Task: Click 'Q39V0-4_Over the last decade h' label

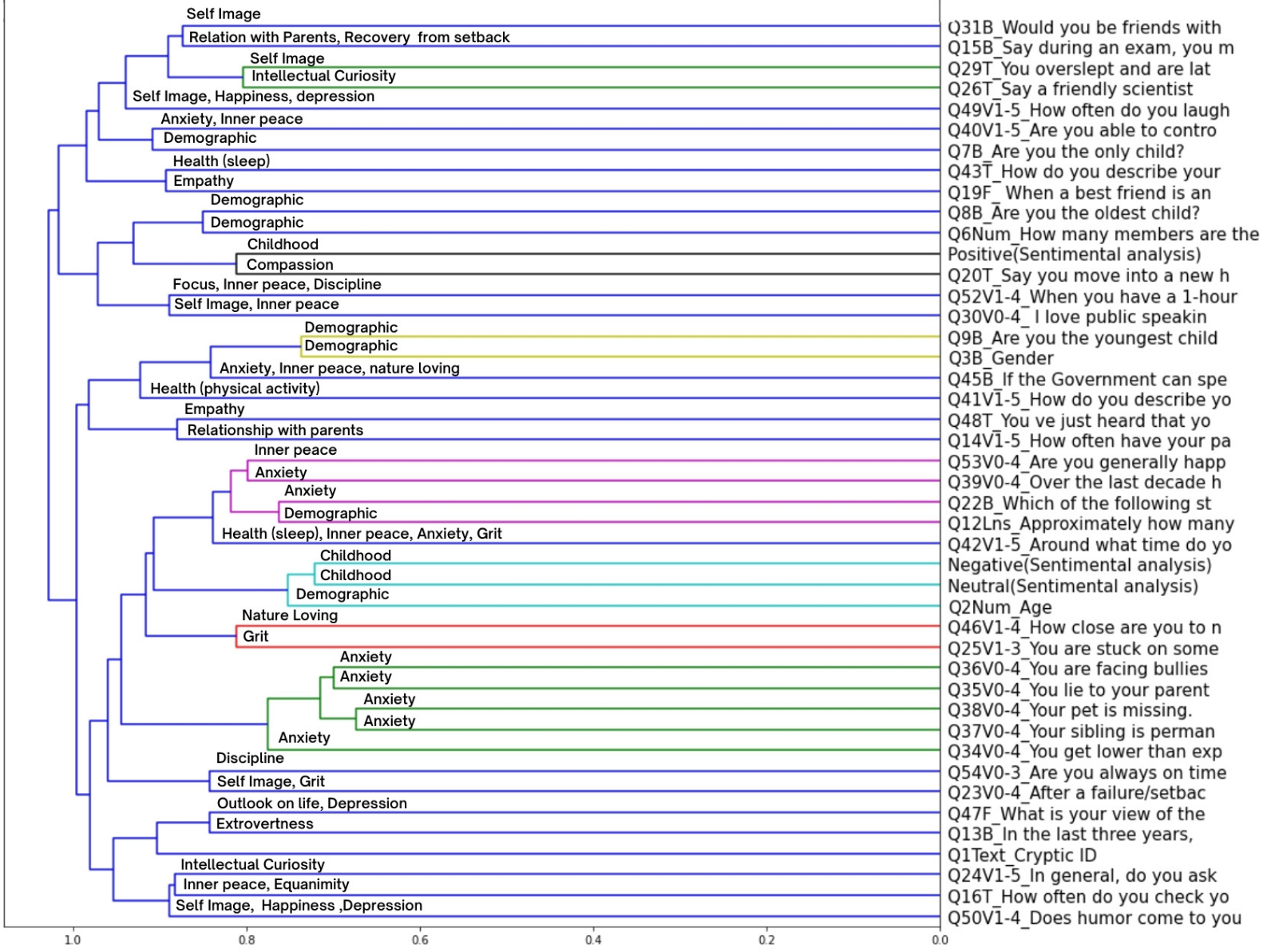Action: coord(1084,482)
